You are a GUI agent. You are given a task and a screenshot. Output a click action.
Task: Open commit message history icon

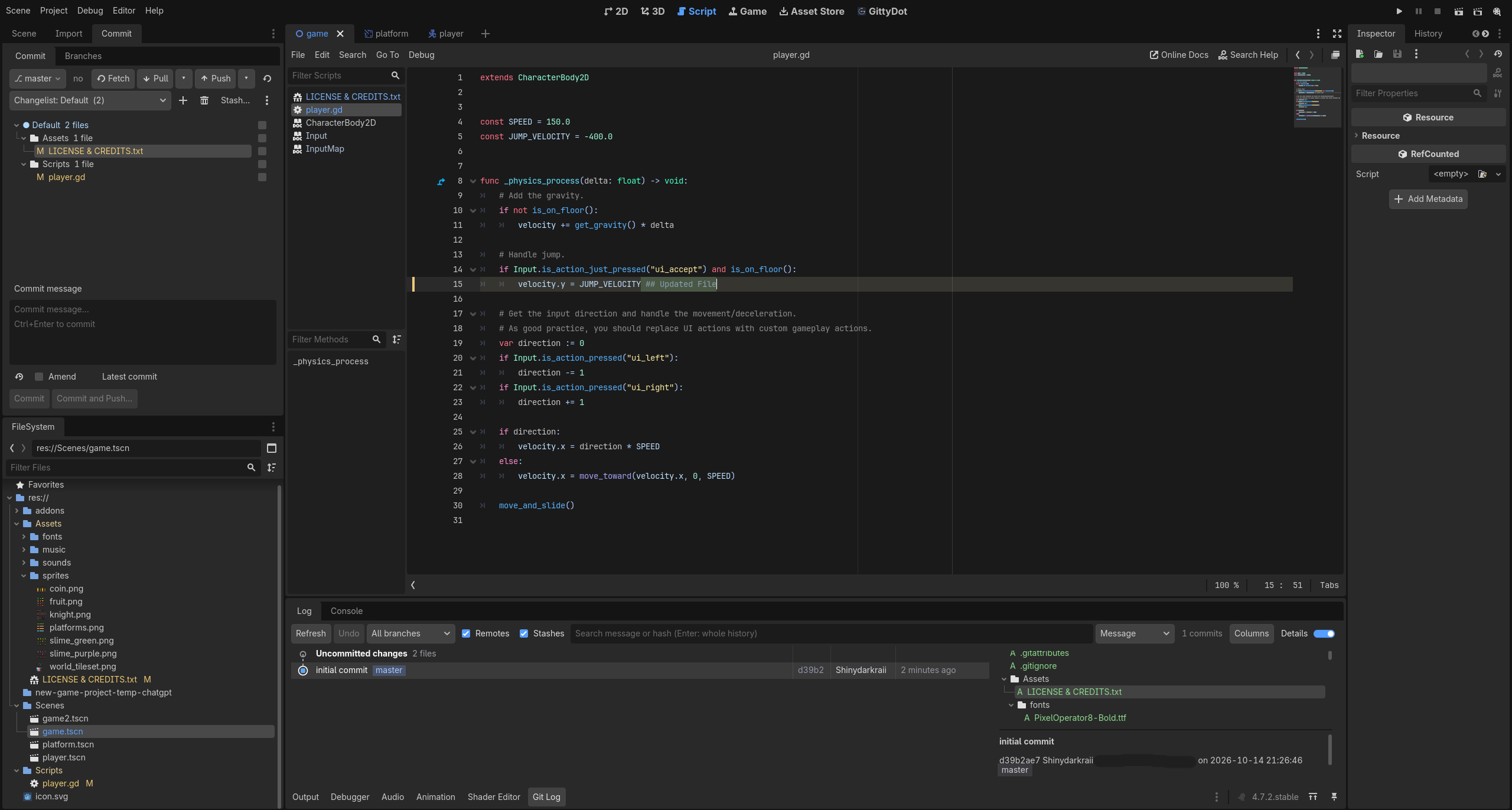(19, 377)
